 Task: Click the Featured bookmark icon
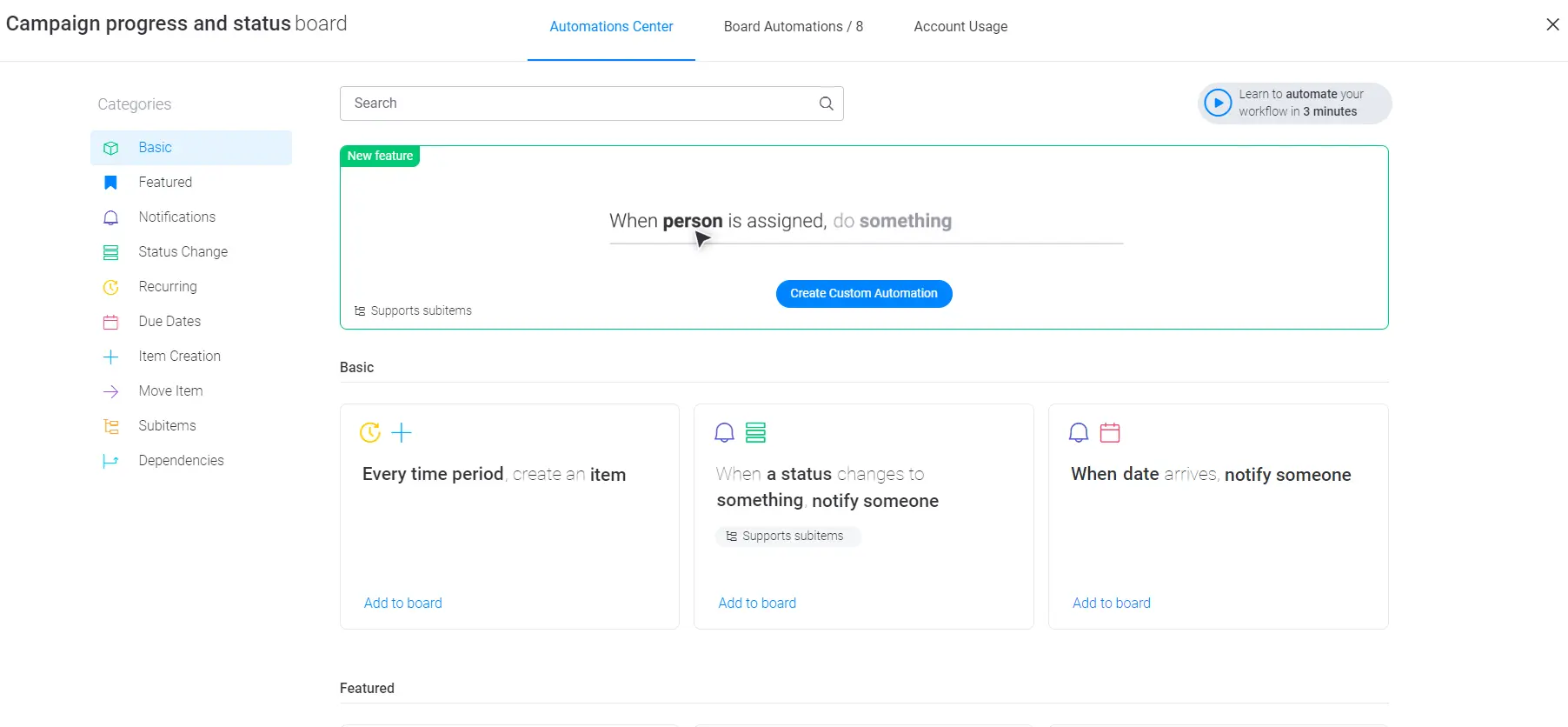pos(110,183)
